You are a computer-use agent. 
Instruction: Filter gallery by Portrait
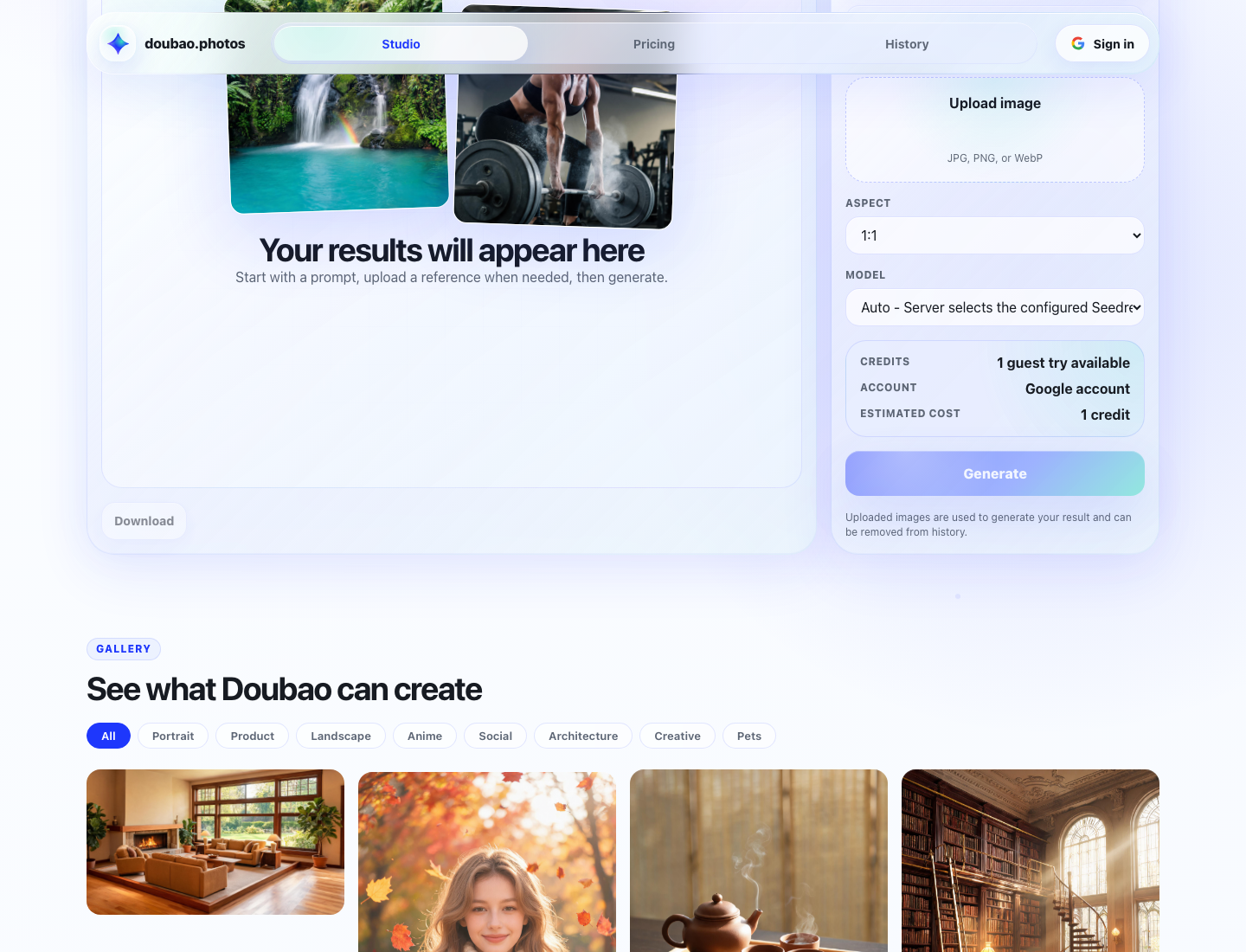[173, 736]
